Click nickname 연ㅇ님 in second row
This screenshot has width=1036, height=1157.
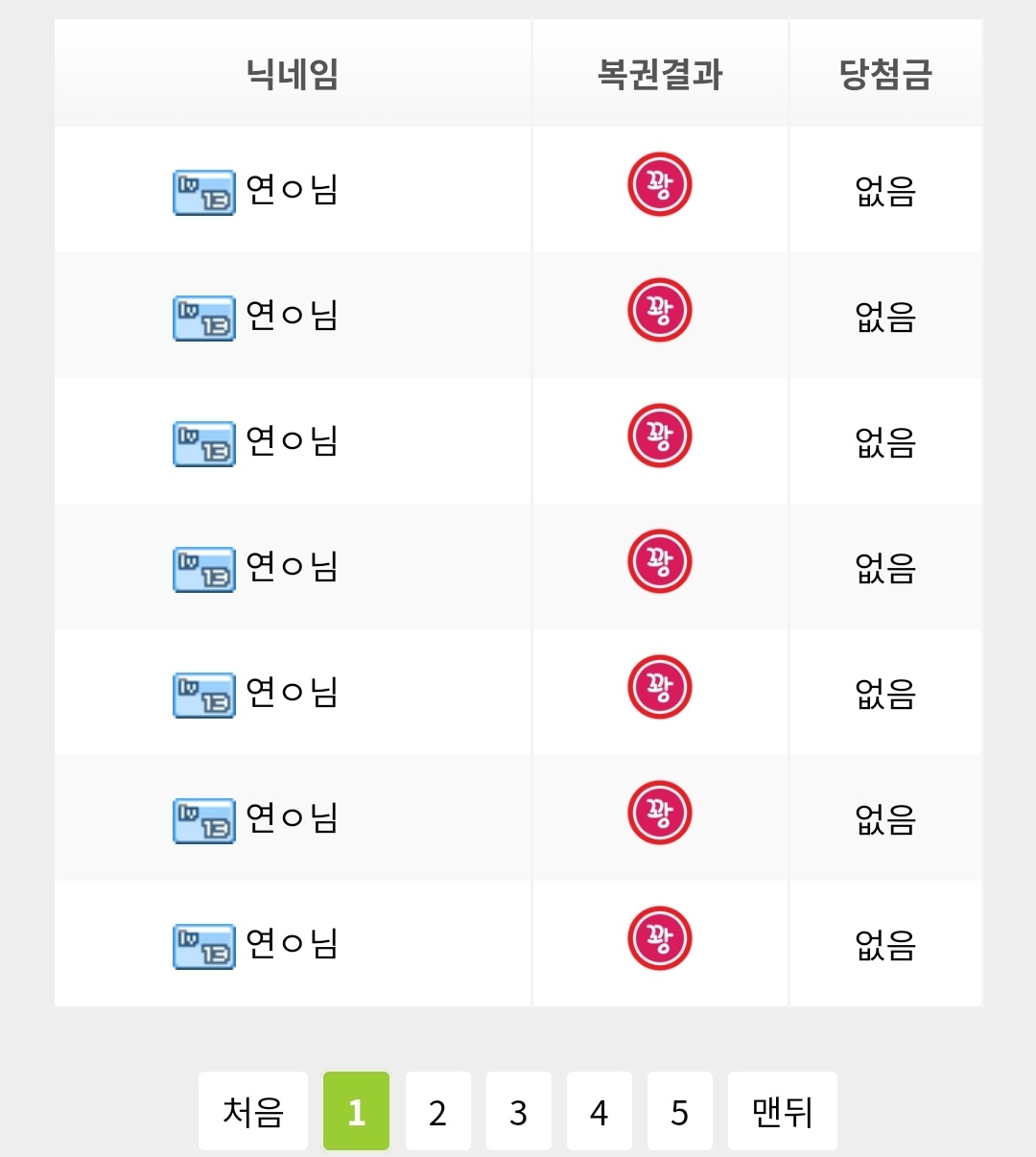click(292, 315)
